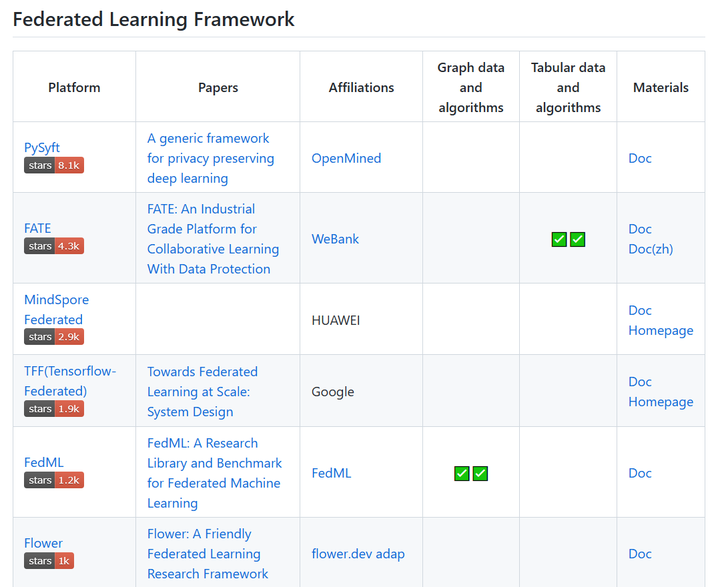This screenshot has height=587, width=720.
Task: Open the Flower platform link
Action: point(43,543)
